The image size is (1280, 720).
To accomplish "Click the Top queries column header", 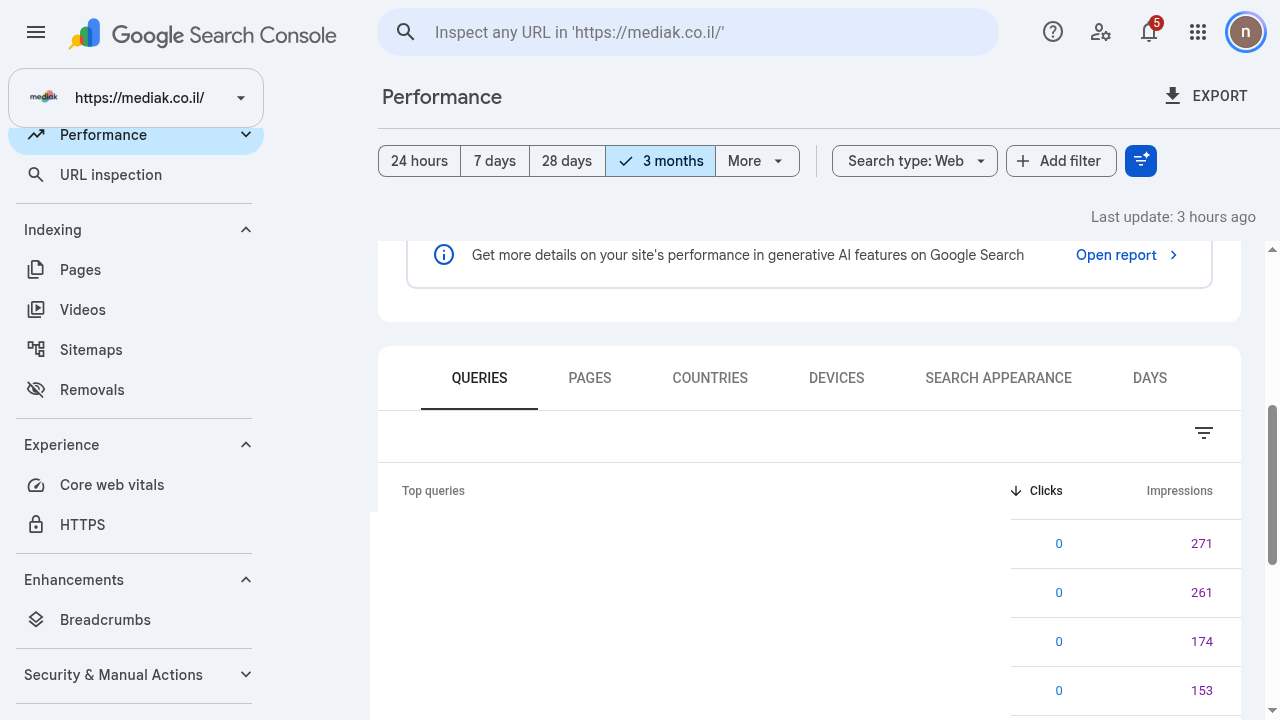I will click(433, 491).
